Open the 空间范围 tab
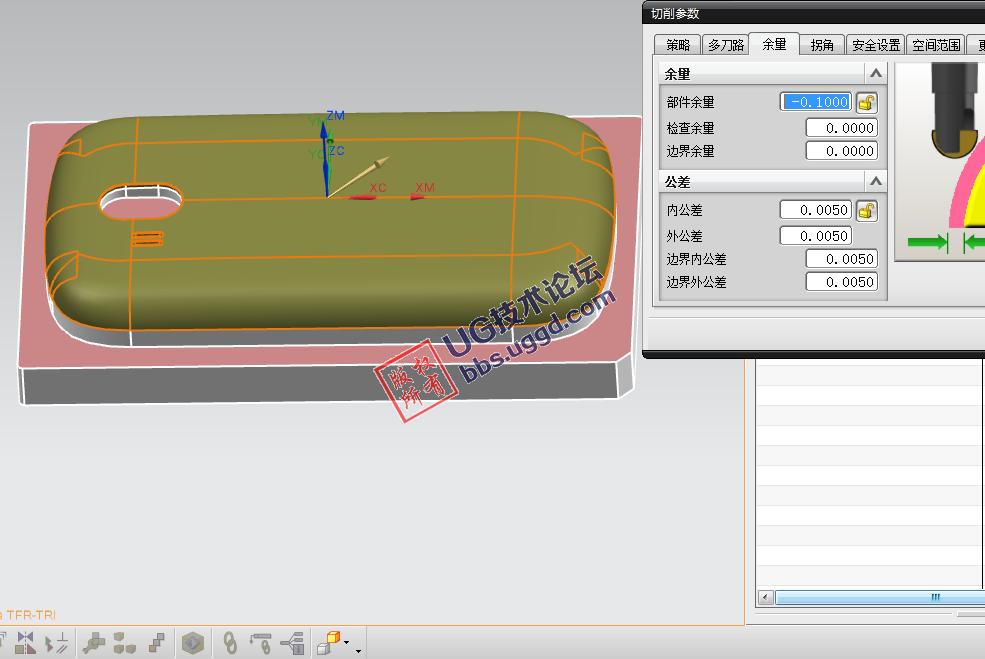The height and width of the screenshot is (659, 985). click(x=937, y=45)
